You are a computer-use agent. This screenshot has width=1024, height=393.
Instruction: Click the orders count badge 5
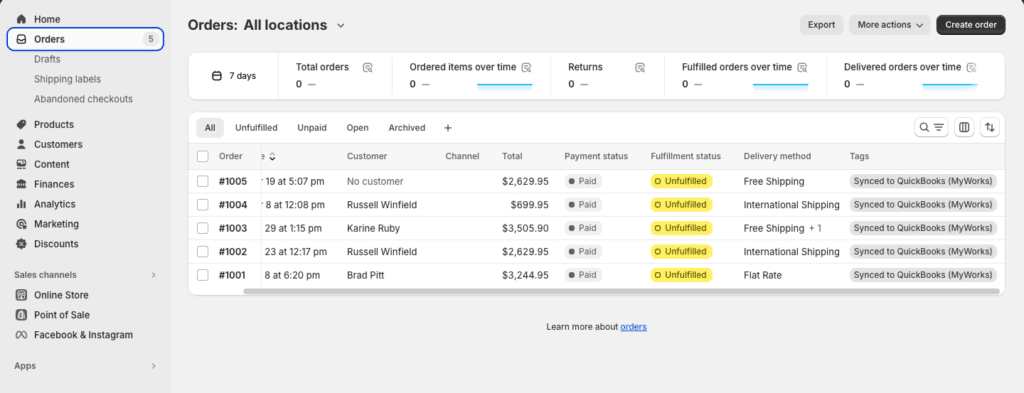(x=151, y=39)
